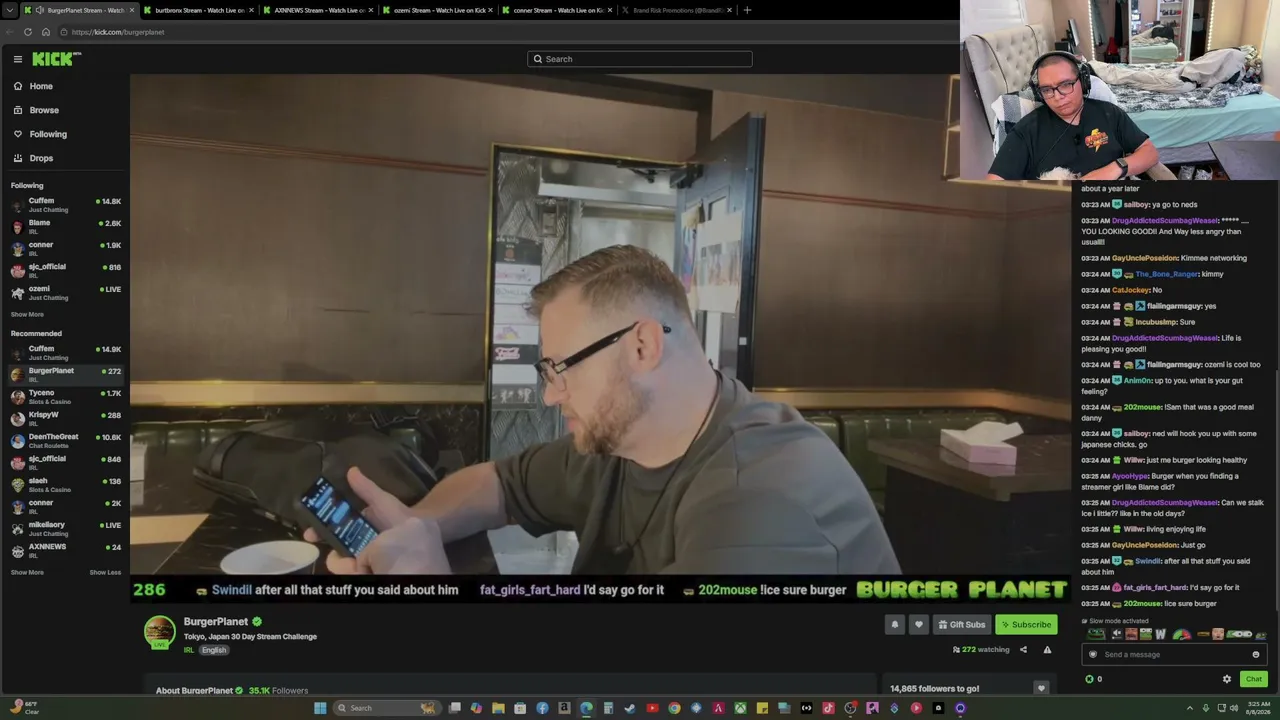Click the Gift Subs button
Viewport: 1280px width, 720px height.
(x=962, y=624)
